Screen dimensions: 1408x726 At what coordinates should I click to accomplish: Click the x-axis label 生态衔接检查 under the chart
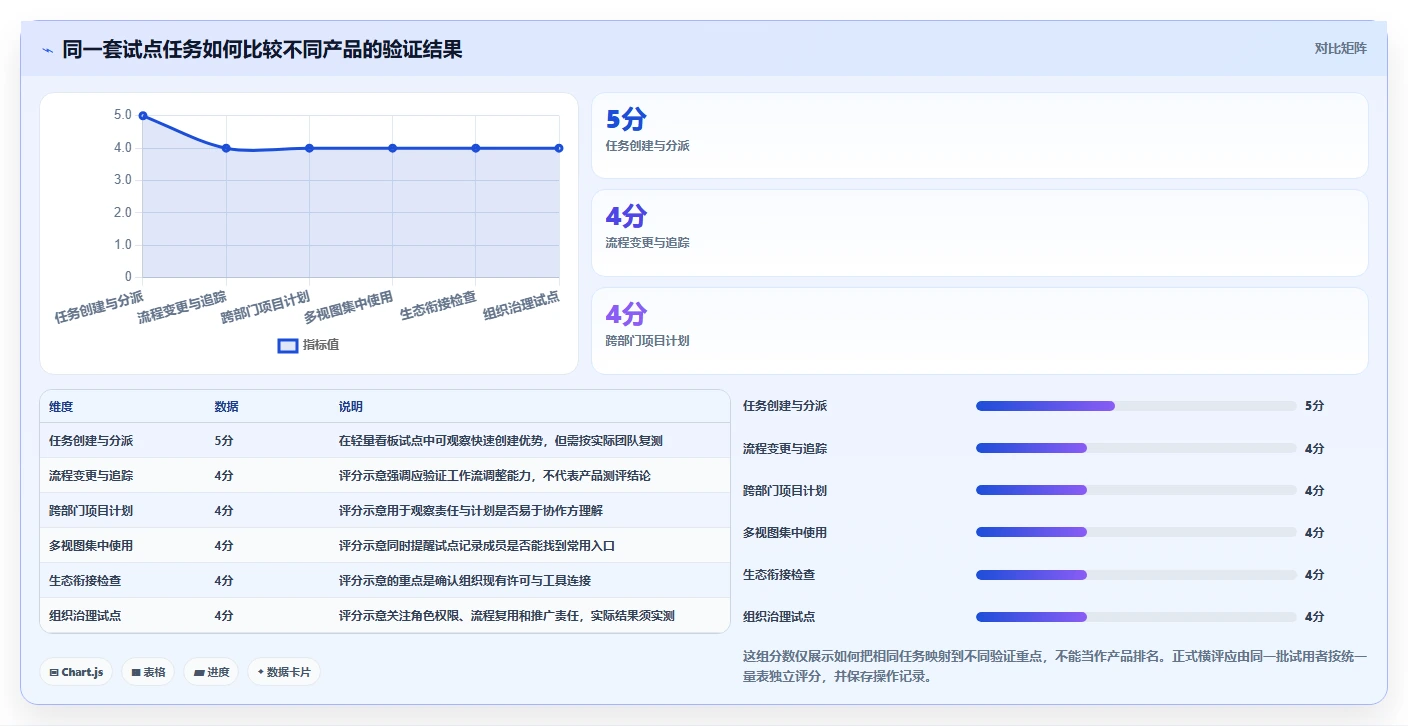pyautogui.click(x=438, y=306)
